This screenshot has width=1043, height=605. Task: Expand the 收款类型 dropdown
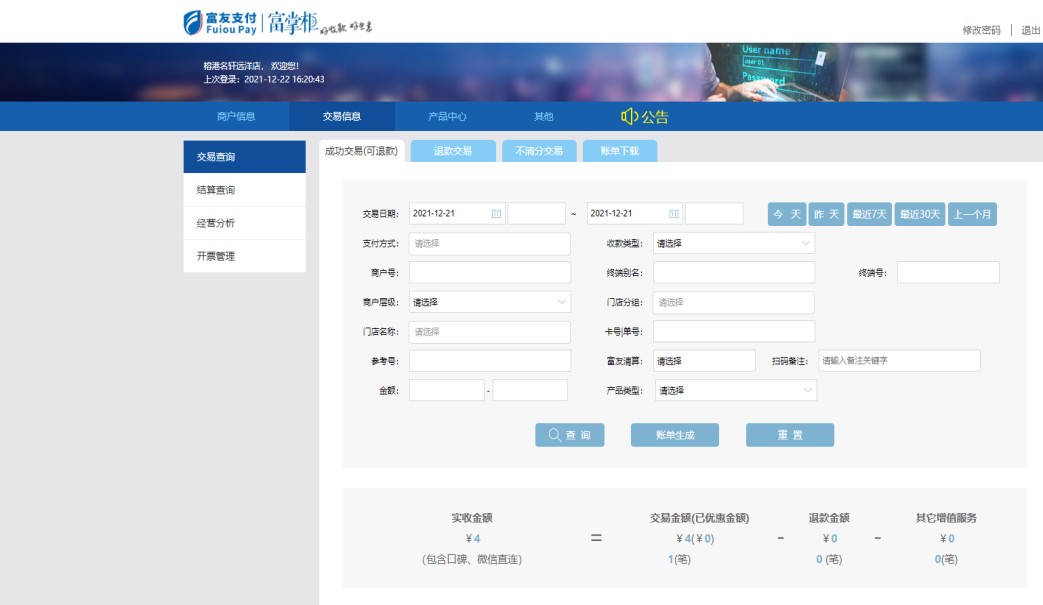[805, 243]
